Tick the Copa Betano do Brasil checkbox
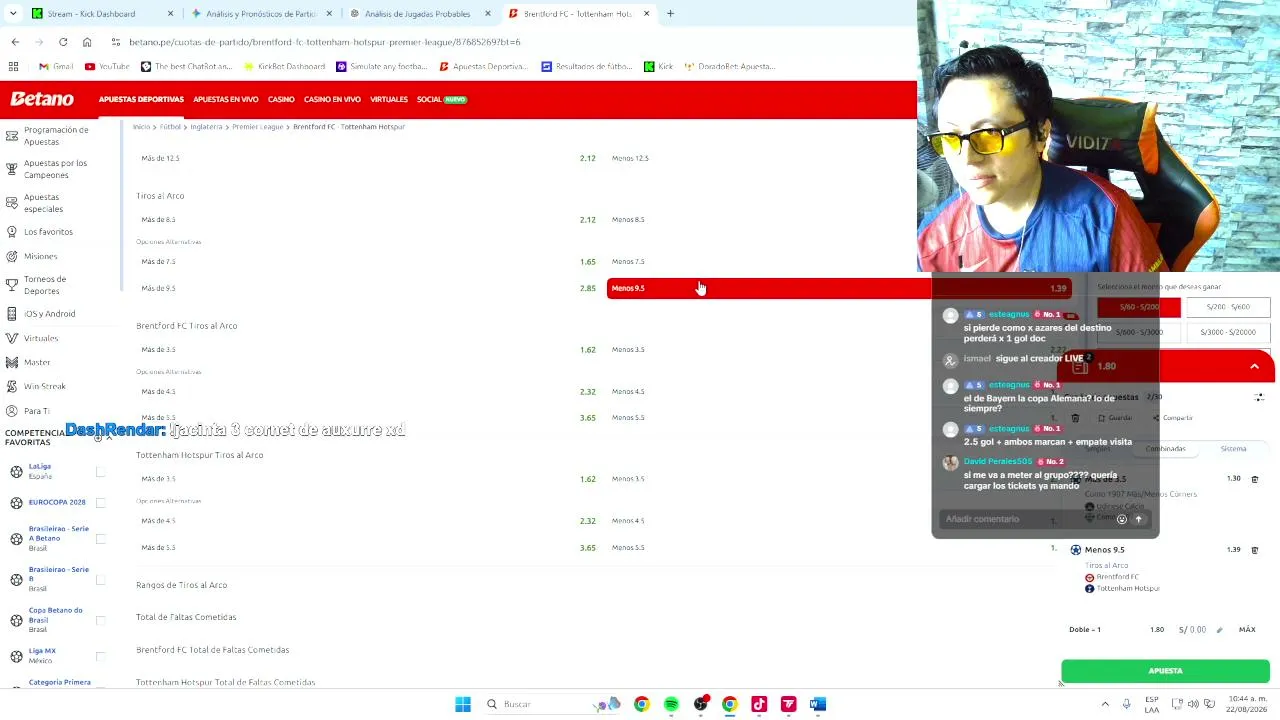Image resolution: width=1280 pixels, height=720 pixels. (x=100, y=620)
